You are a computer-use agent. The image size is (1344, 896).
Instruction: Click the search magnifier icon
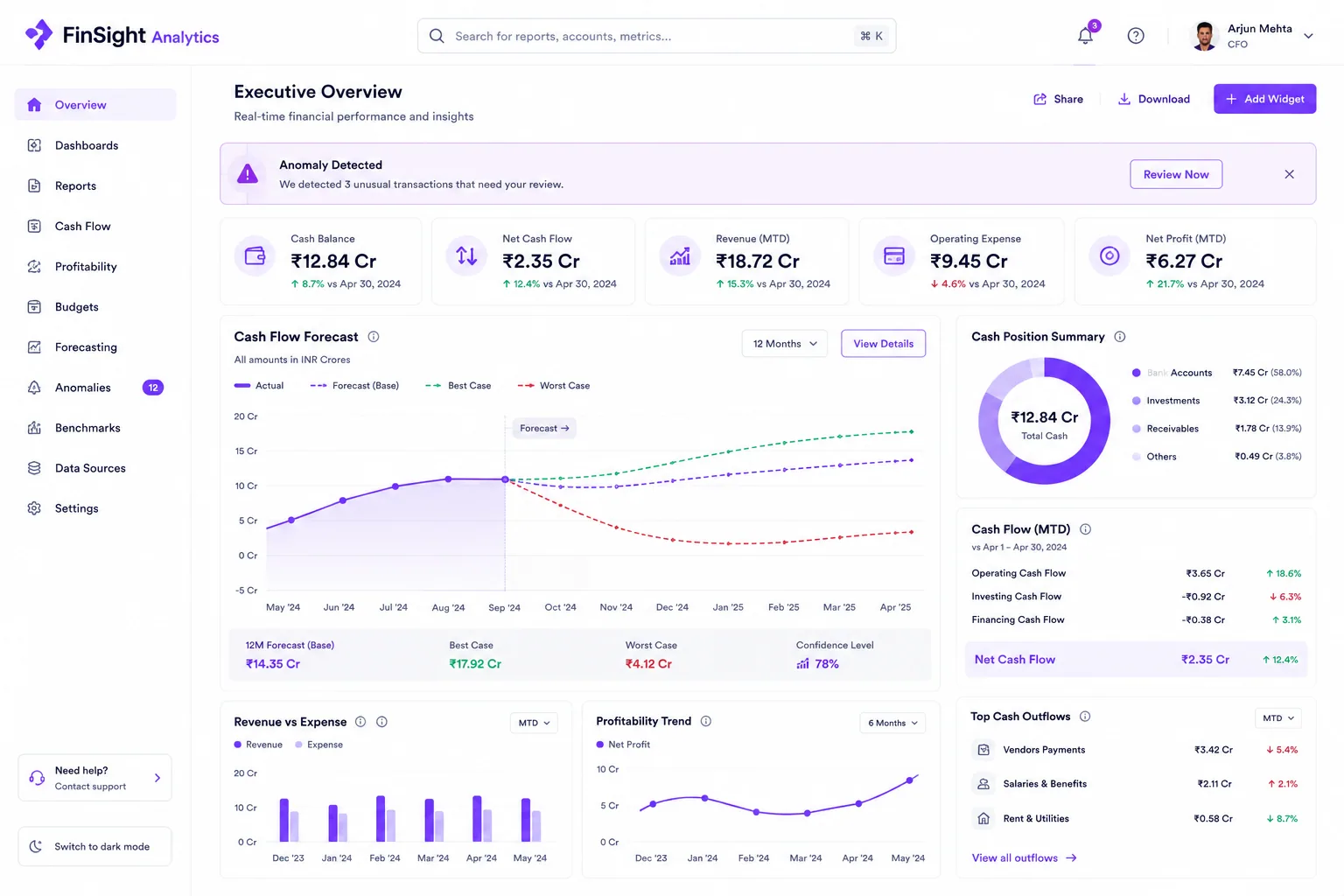click(x=437, y=36)
